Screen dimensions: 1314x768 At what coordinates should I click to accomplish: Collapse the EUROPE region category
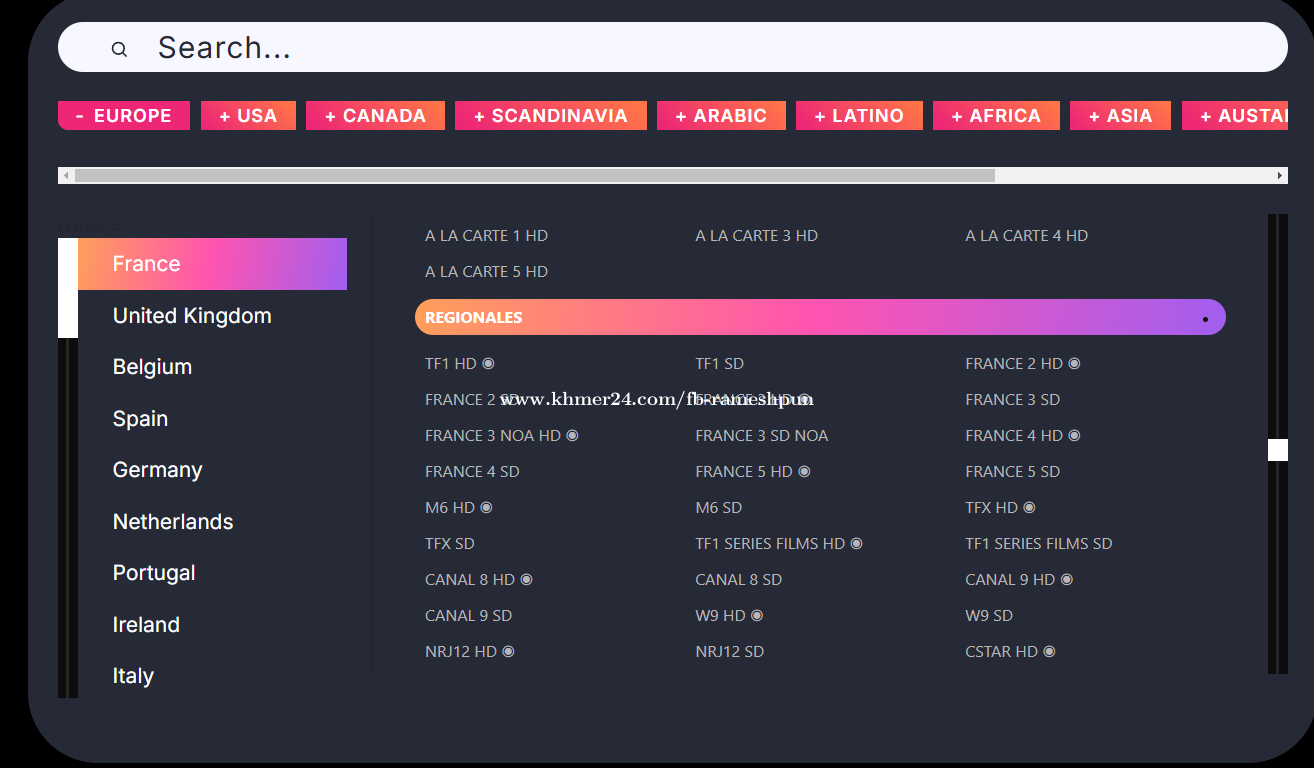[124, 116]
